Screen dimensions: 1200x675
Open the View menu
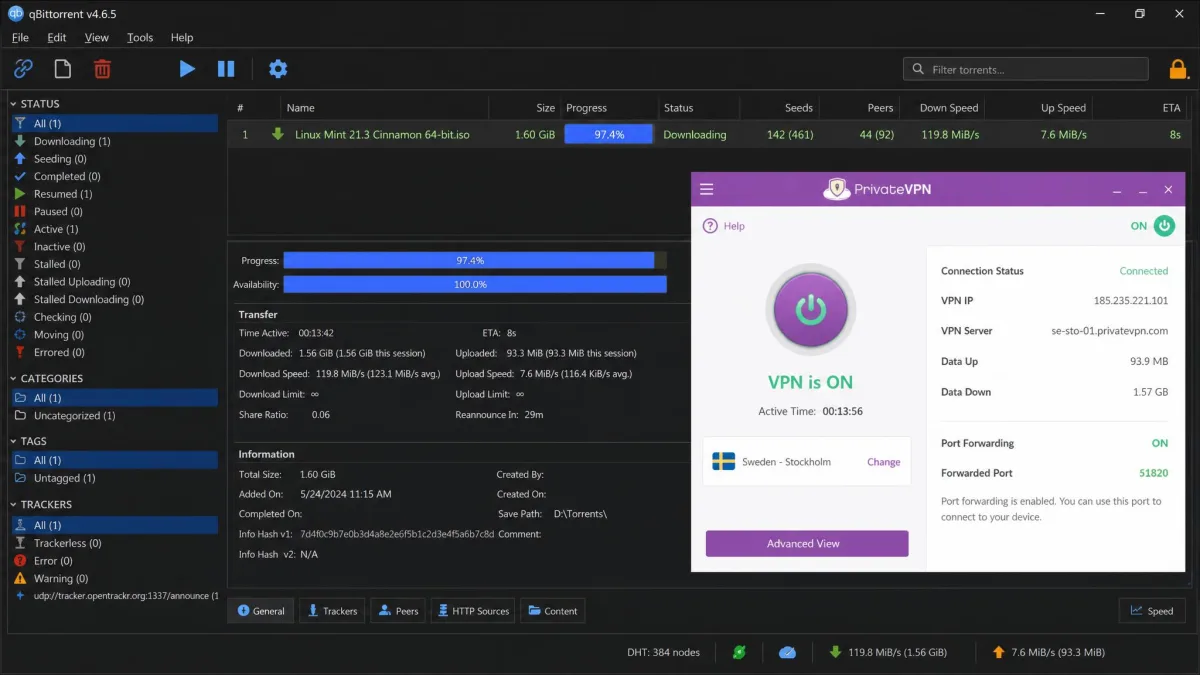point(97,37)
